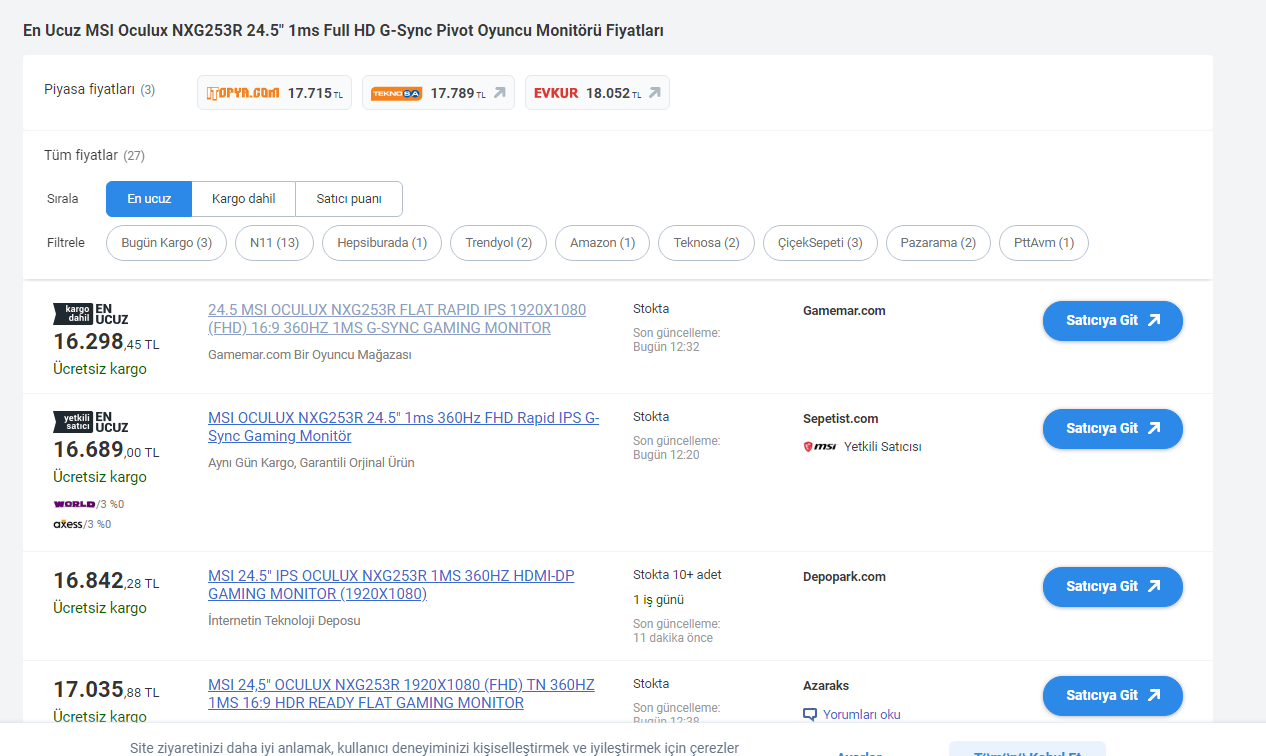Viewport: 1266px width, 756px height.
Task: Click the İtopya price 17.715 TL
Action: tap(315, 93)
